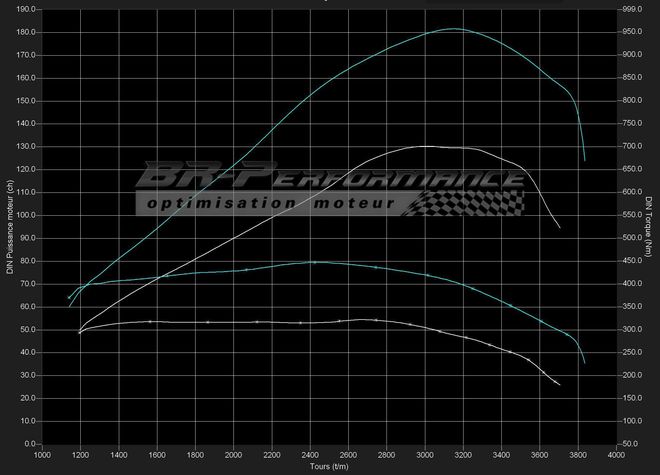Click the "DIN Torque (Nm)" right axis title
Screen dimensions: 660x475
(651, 226)
